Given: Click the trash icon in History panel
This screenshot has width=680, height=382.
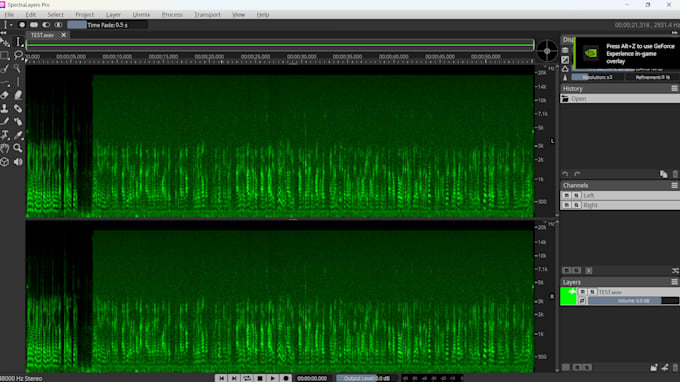Looking at the screenshot, I should 675,174.
